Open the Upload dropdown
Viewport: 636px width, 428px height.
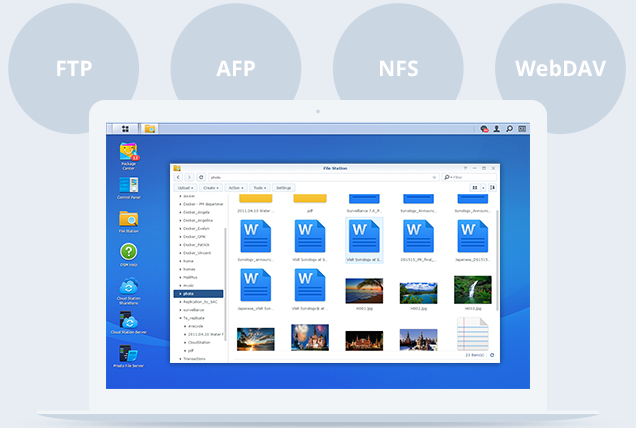tap(186, 188)
